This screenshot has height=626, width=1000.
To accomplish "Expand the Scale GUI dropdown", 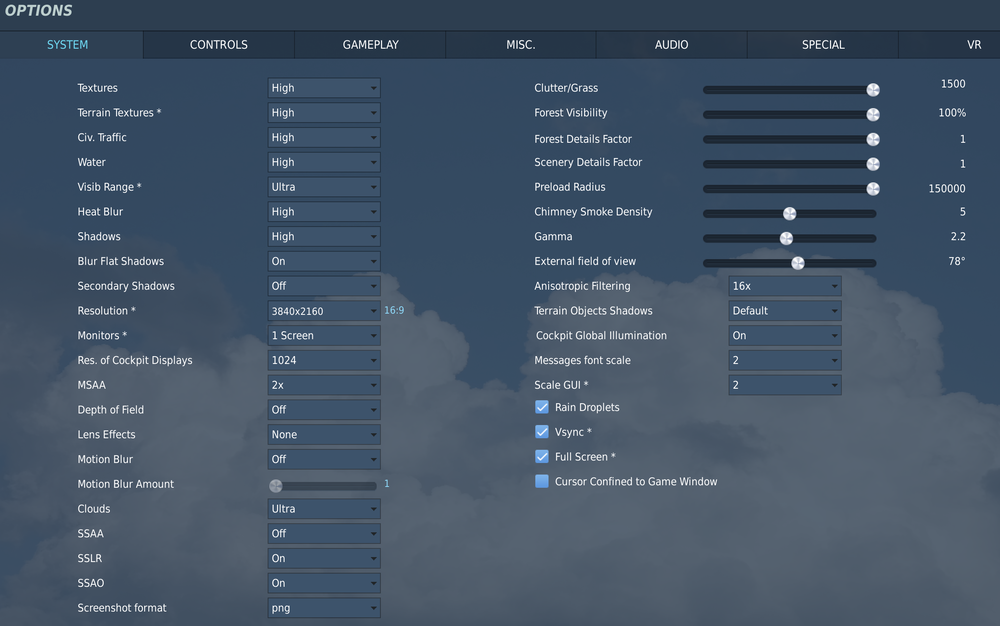I will point(785,385).
